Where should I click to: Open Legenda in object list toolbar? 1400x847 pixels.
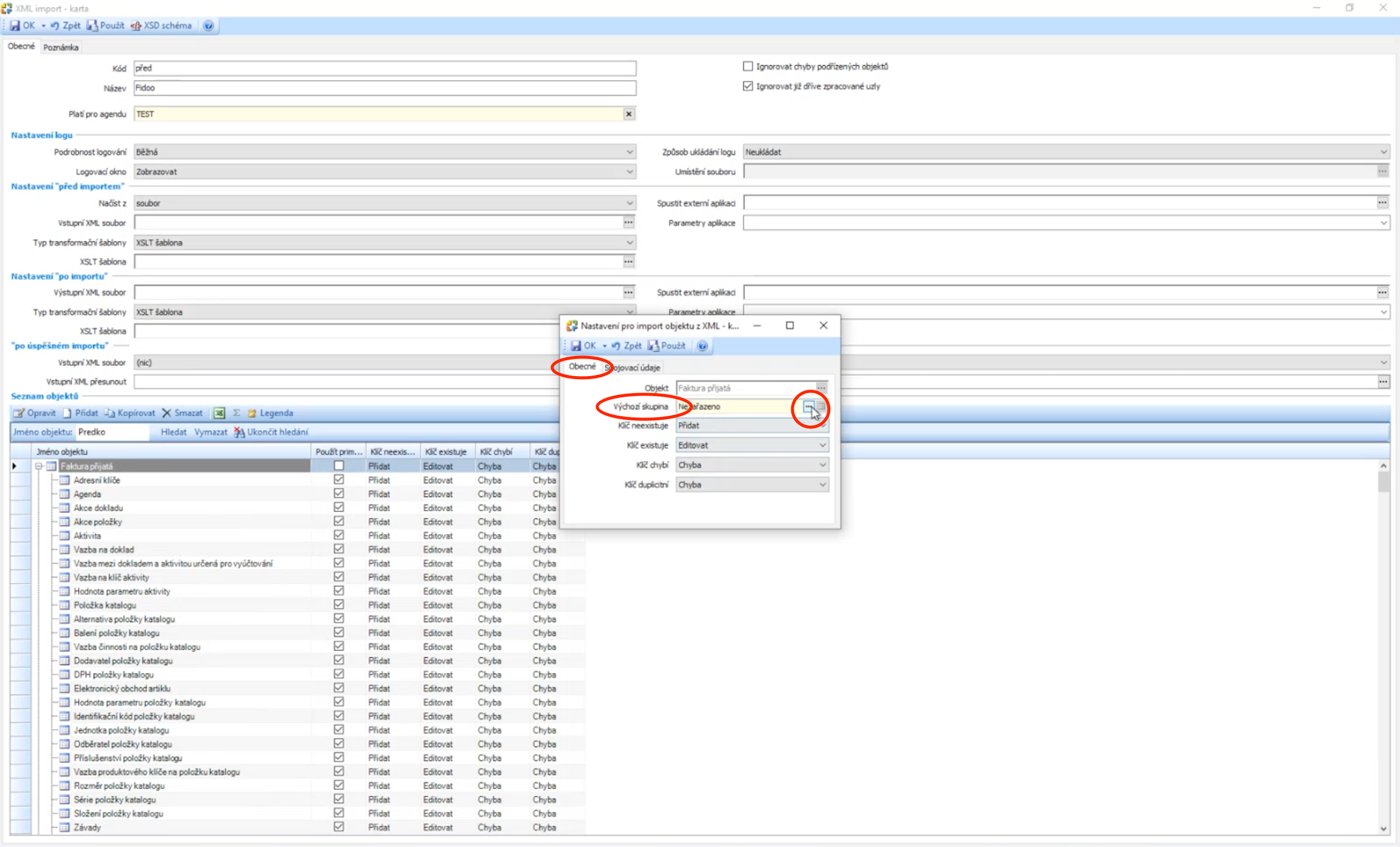pos(270,413)
